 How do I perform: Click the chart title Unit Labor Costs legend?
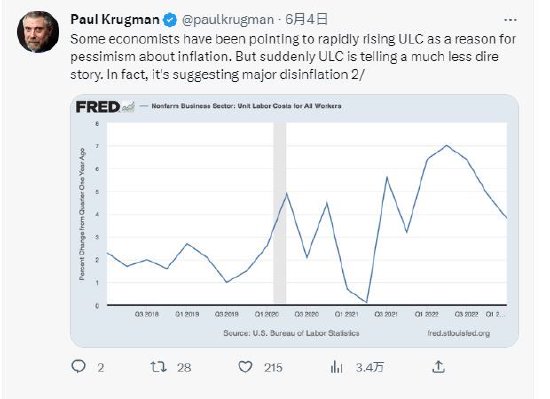pos(246,106)
